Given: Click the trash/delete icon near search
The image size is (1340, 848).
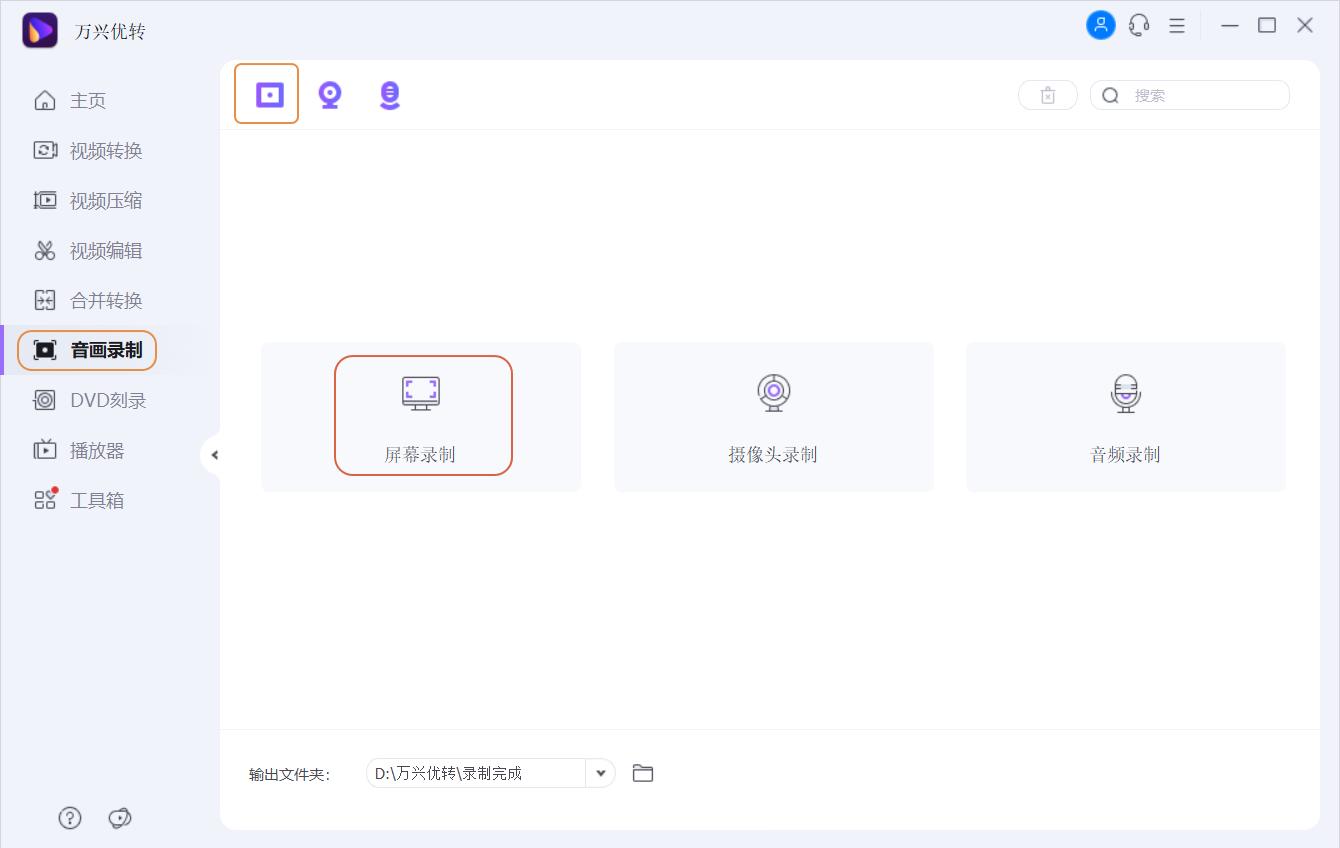Looking at the screenshot, I should [x=1047, y=94].
